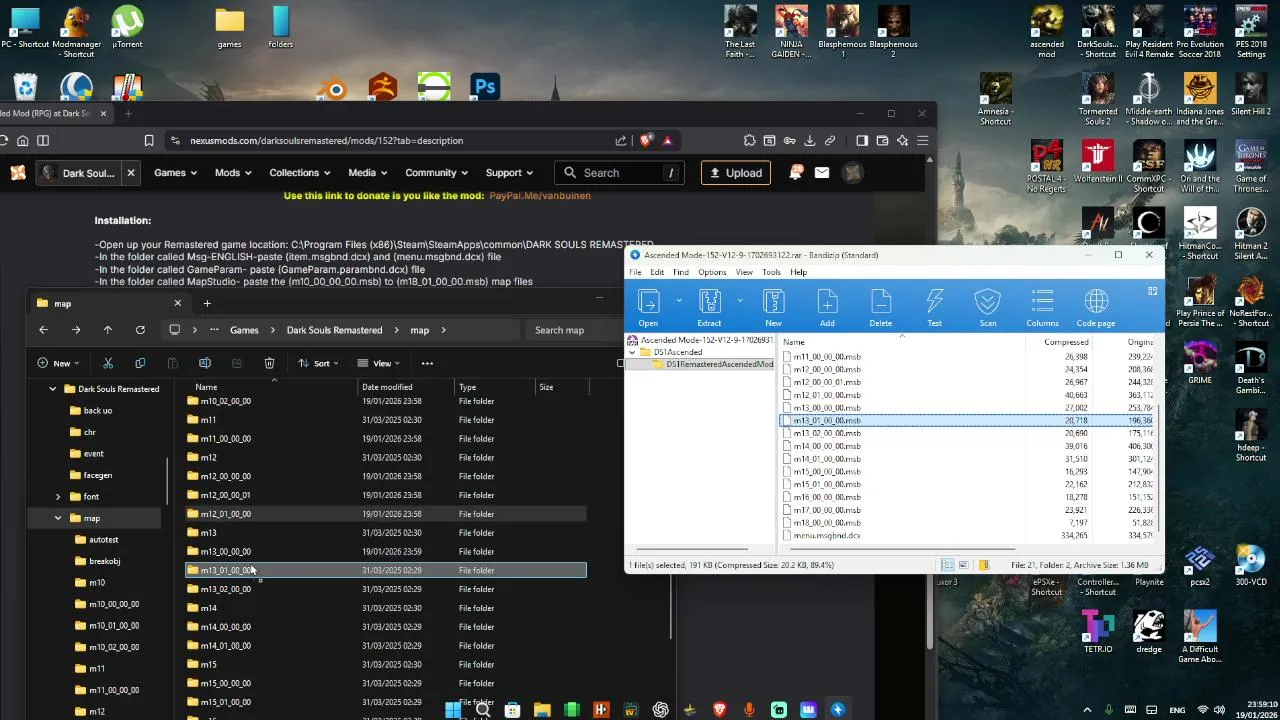Click the New button in File Explorer
The height and width of the screenshot is (720, 1280).
tap(60, 363)
